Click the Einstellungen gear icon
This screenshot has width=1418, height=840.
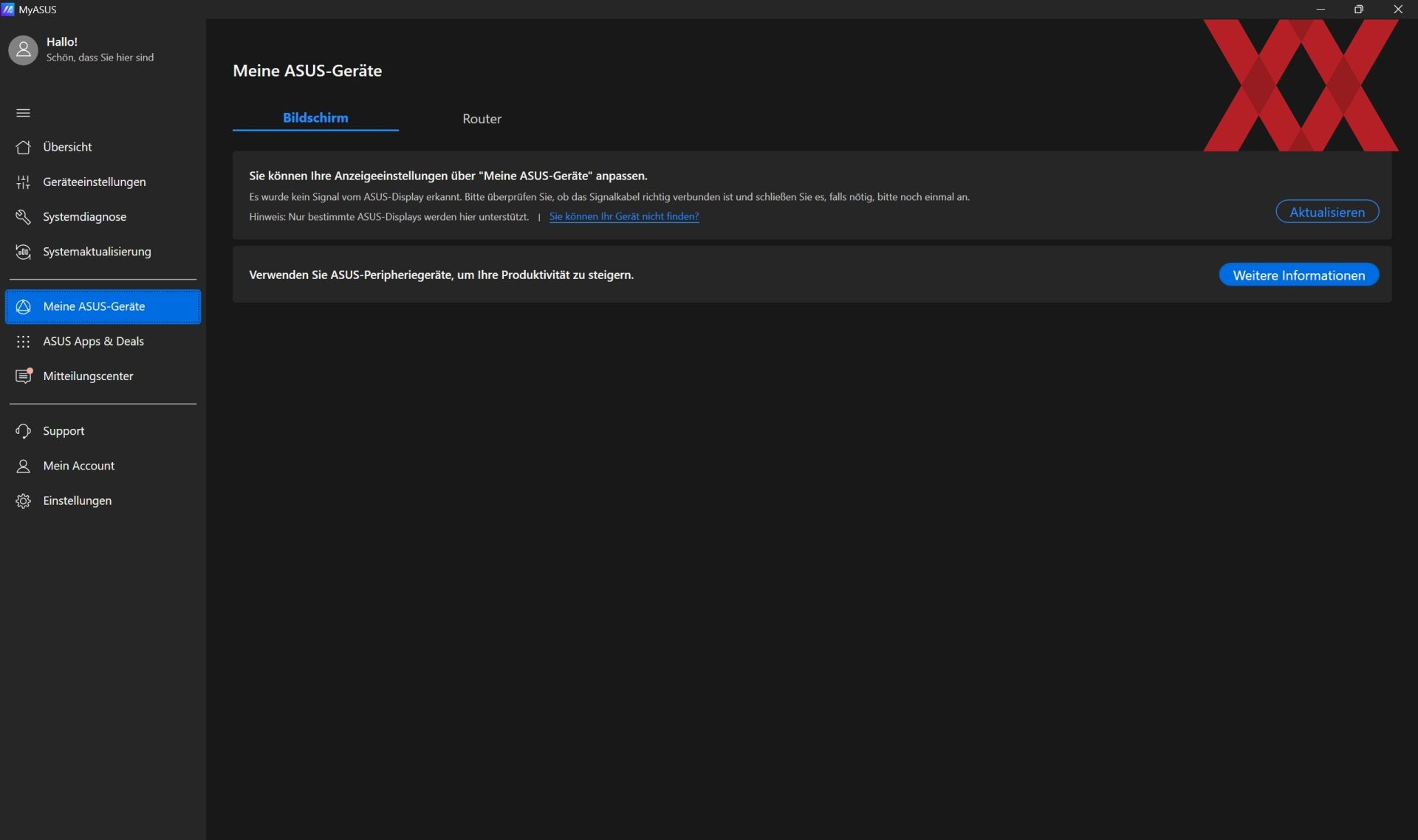tap(23, 500)
